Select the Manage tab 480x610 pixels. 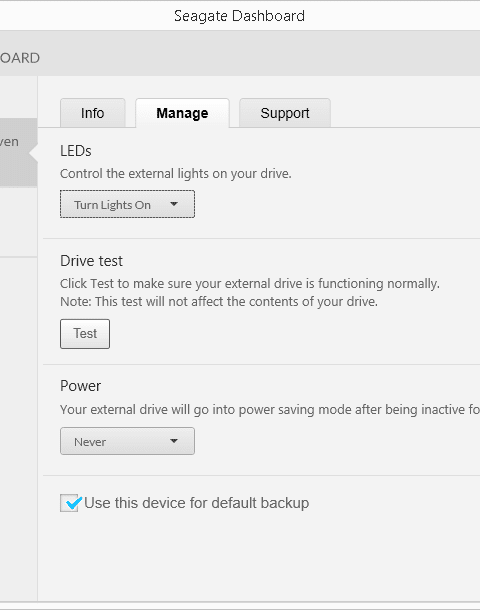(182, 113)
